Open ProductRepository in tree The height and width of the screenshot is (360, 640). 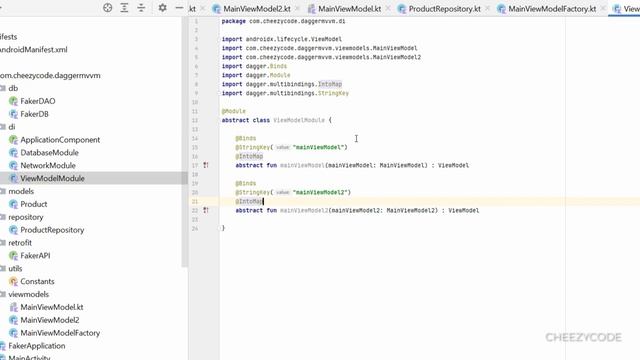click(52, 230)
